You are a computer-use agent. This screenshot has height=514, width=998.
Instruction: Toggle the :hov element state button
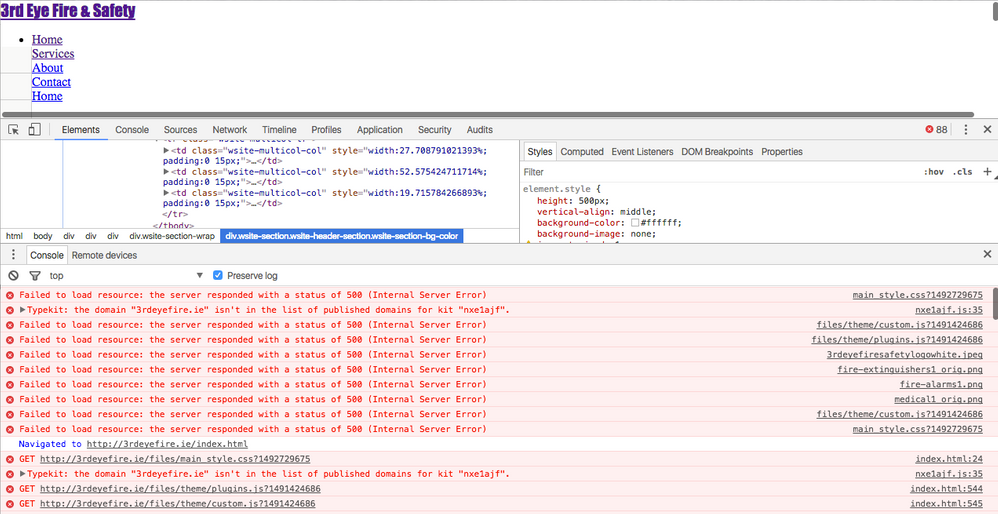(933, 172)
